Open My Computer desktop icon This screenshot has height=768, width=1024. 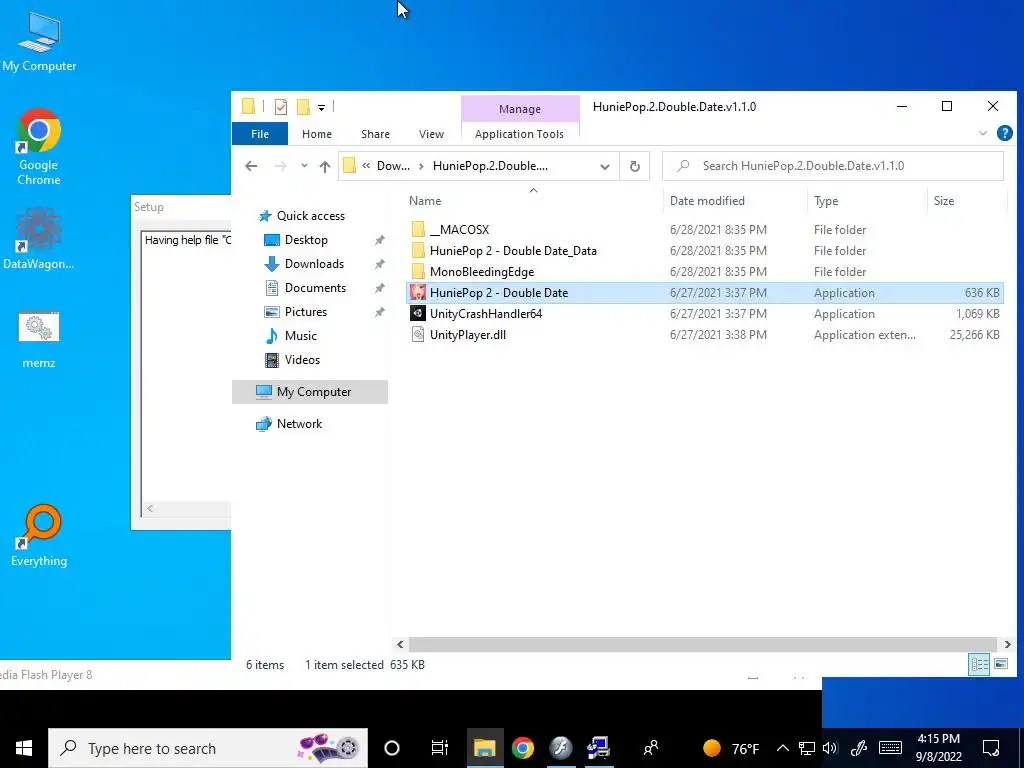(39, 42)
